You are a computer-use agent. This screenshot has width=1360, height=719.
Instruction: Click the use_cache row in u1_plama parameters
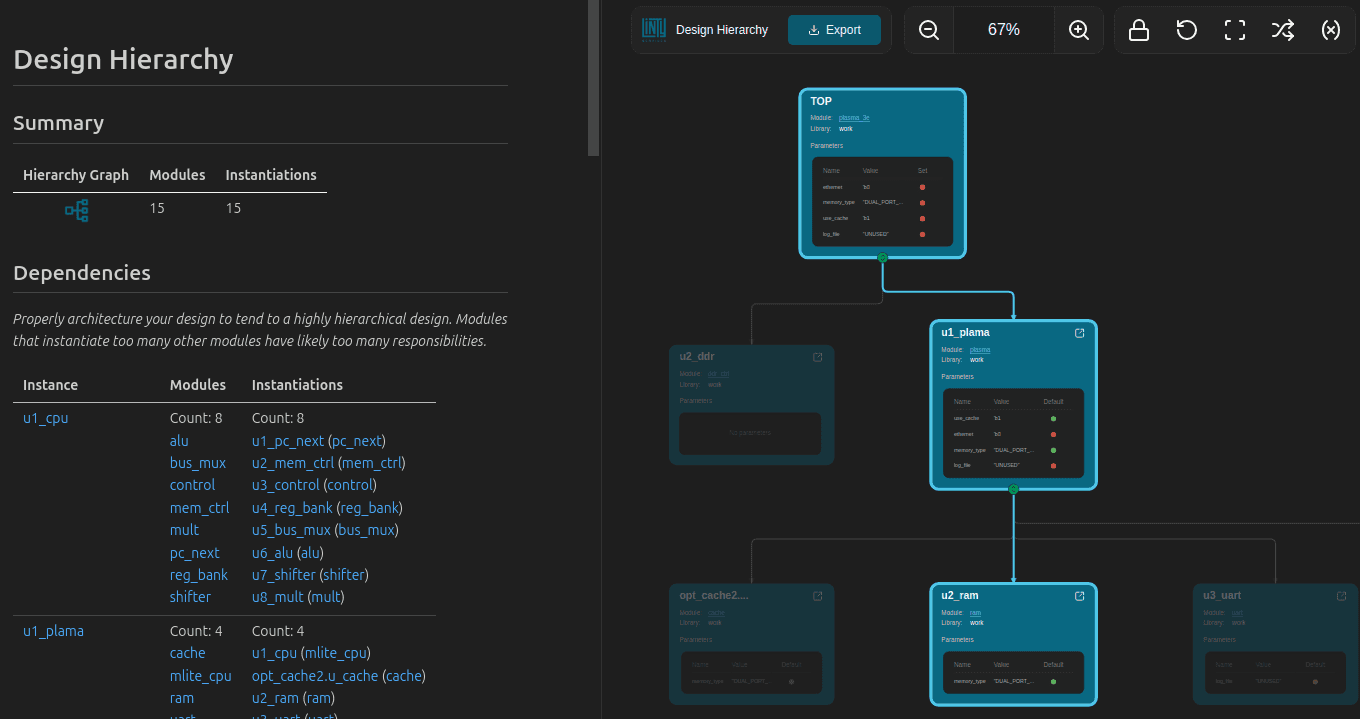point(1013,418)
